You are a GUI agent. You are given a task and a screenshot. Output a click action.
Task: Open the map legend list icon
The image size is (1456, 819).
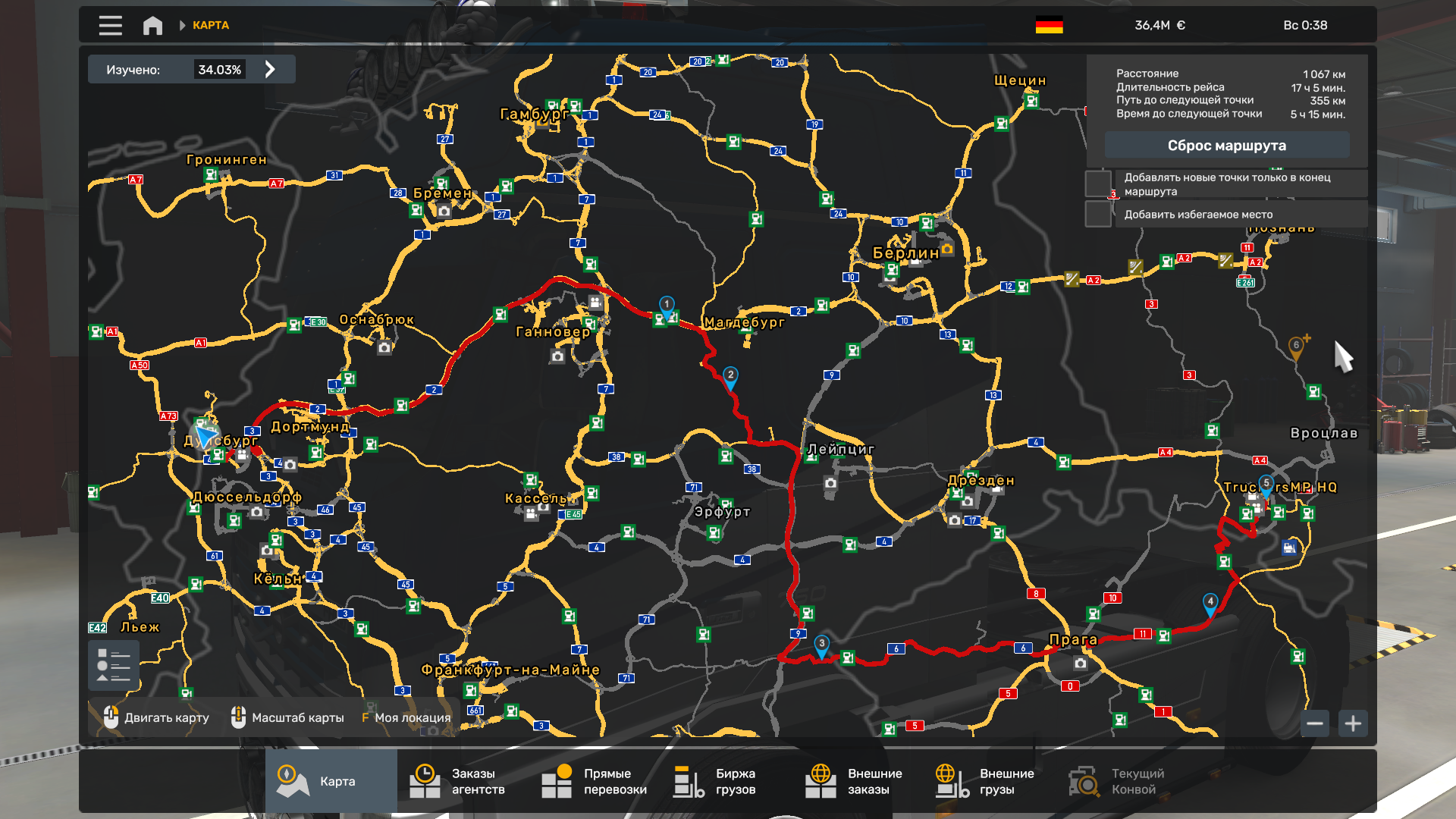(114, 665)
